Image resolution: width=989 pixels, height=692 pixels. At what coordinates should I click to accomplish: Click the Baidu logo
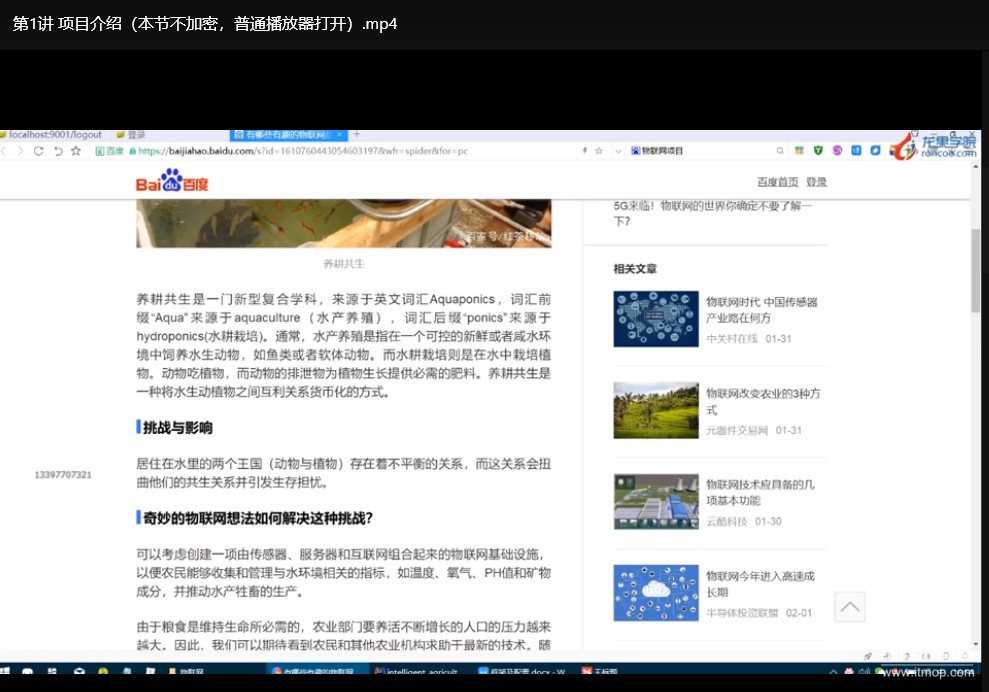pos(172,183)
